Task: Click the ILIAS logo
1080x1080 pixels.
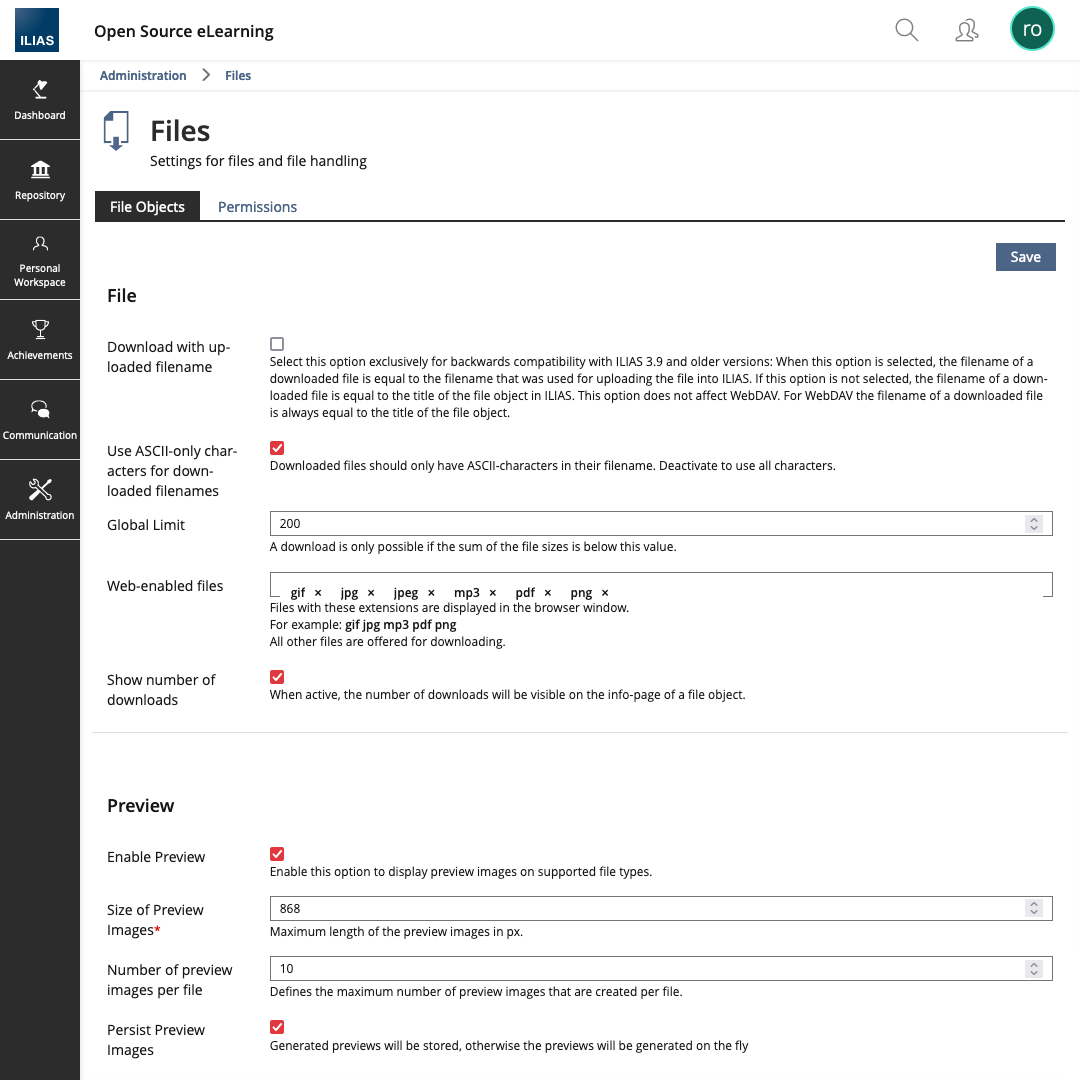Action: click(37, 30)
